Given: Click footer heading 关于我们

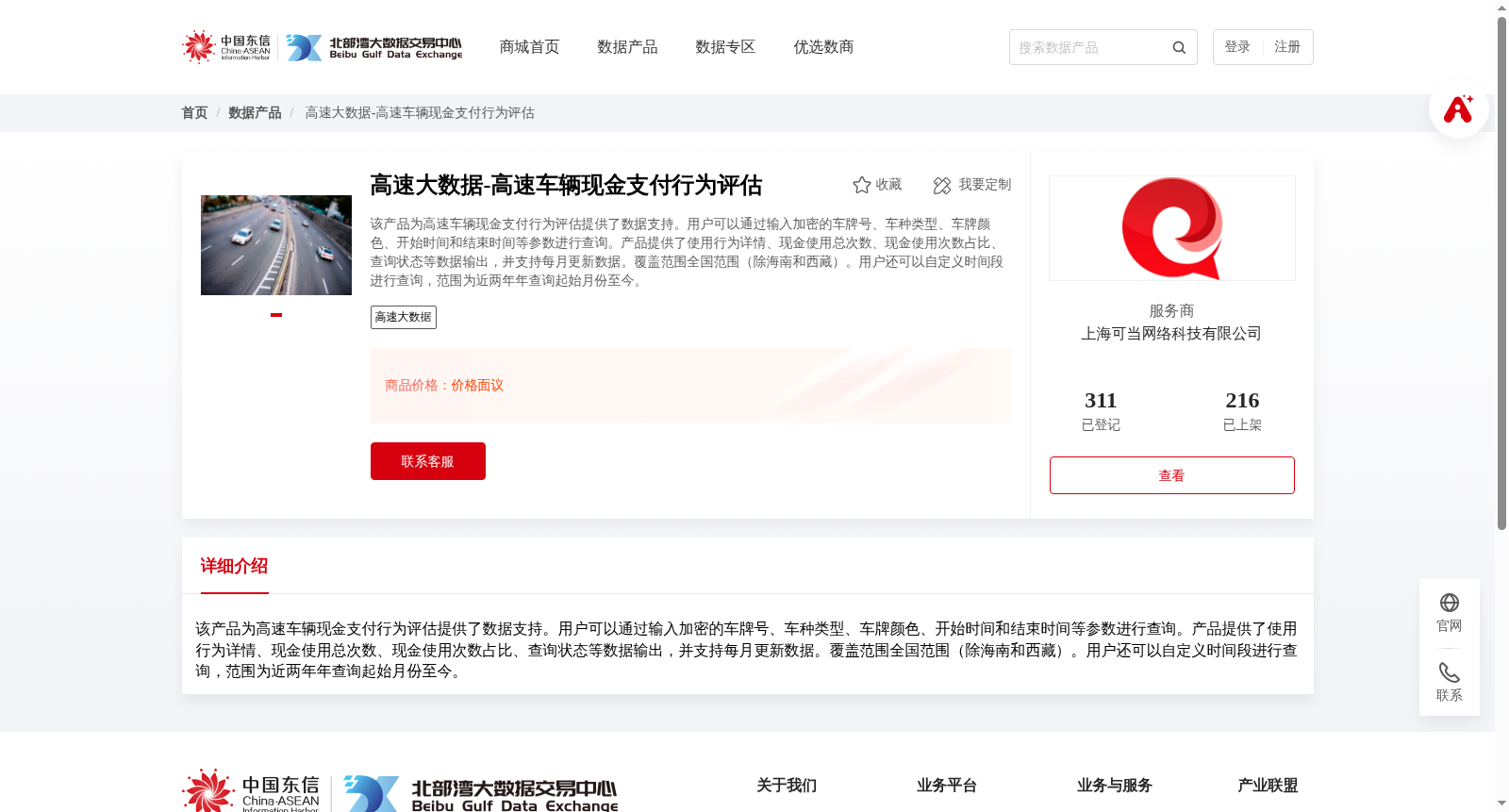Looking at the screenshot, I should point(787,786).
